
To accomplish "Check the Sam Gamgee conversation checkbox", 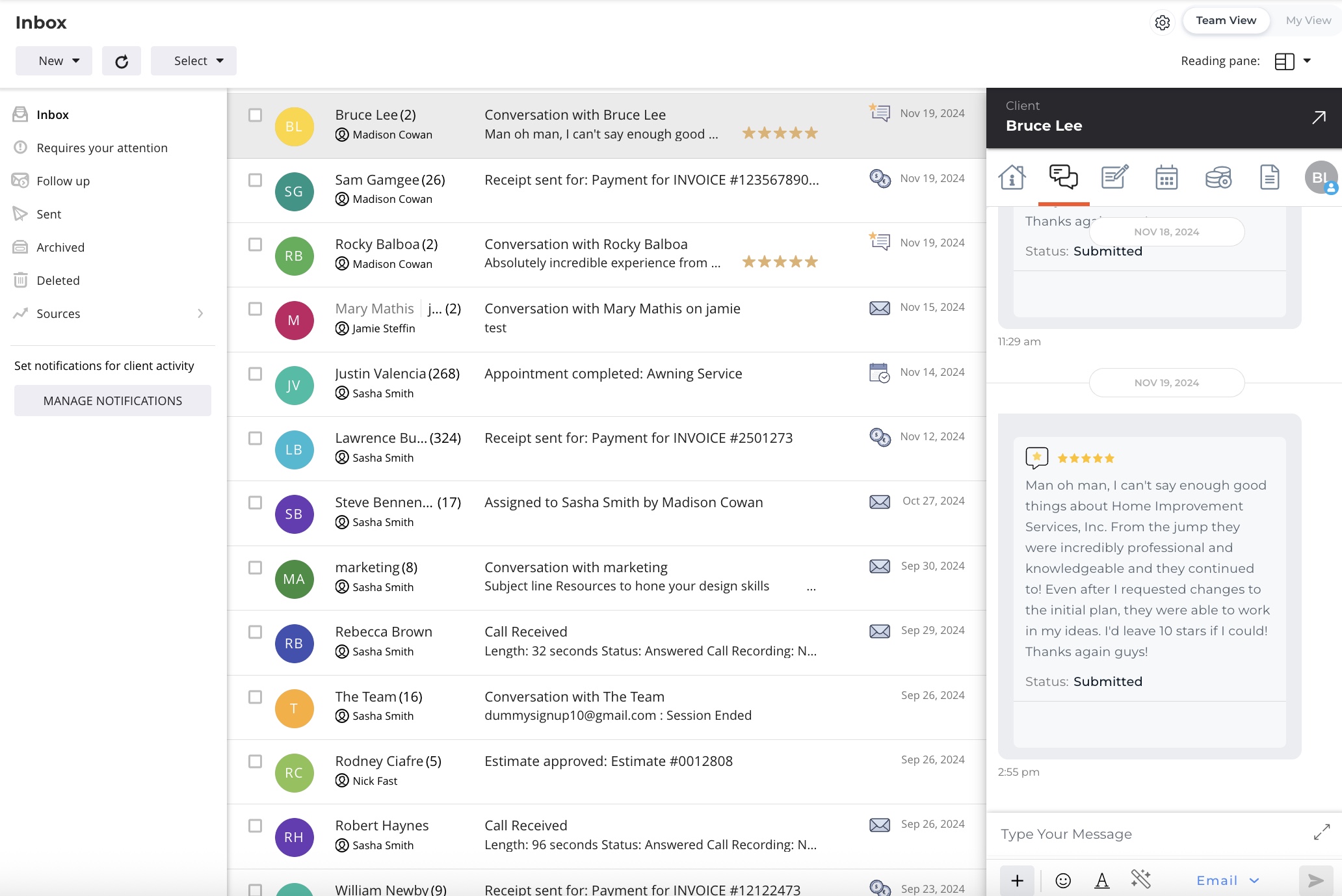I will (x=255, y=180).
